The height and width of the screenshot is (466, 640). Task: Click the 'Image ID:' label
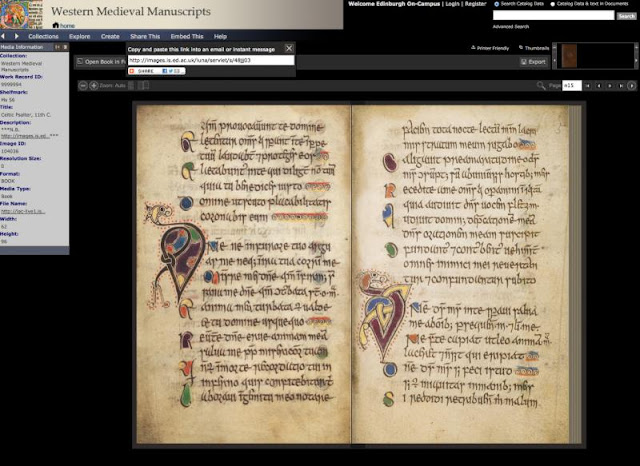point(13,144)
